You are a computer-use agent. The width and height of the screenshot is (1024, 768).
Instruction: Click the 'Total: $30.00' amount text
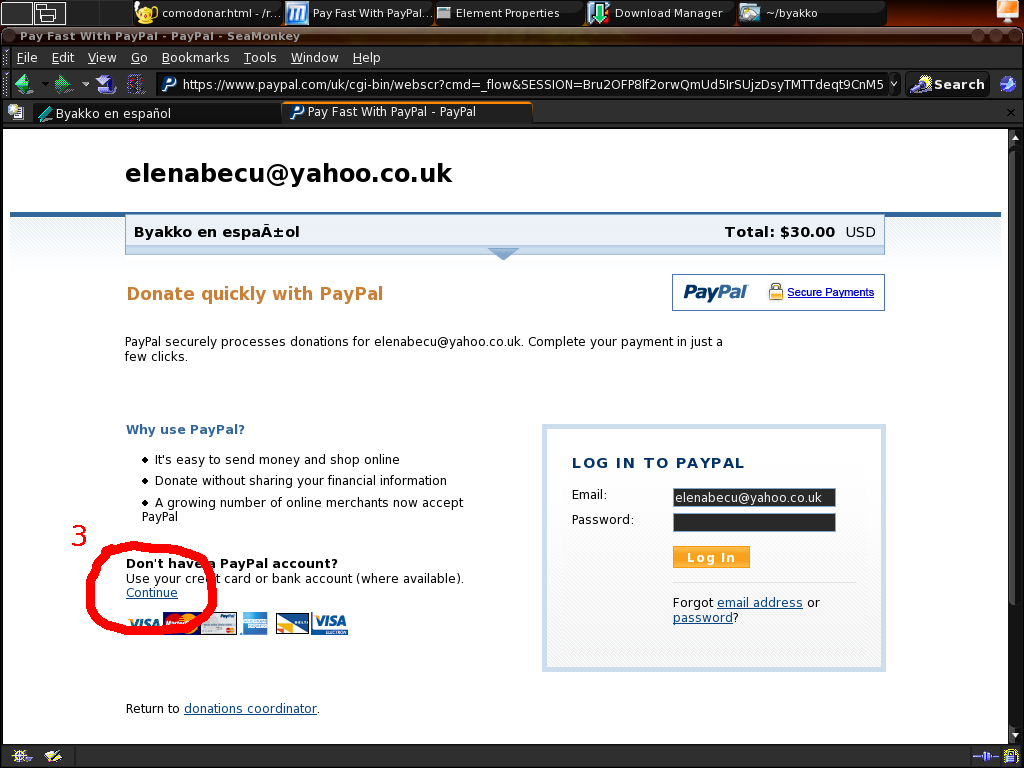[x=780, y=232]
